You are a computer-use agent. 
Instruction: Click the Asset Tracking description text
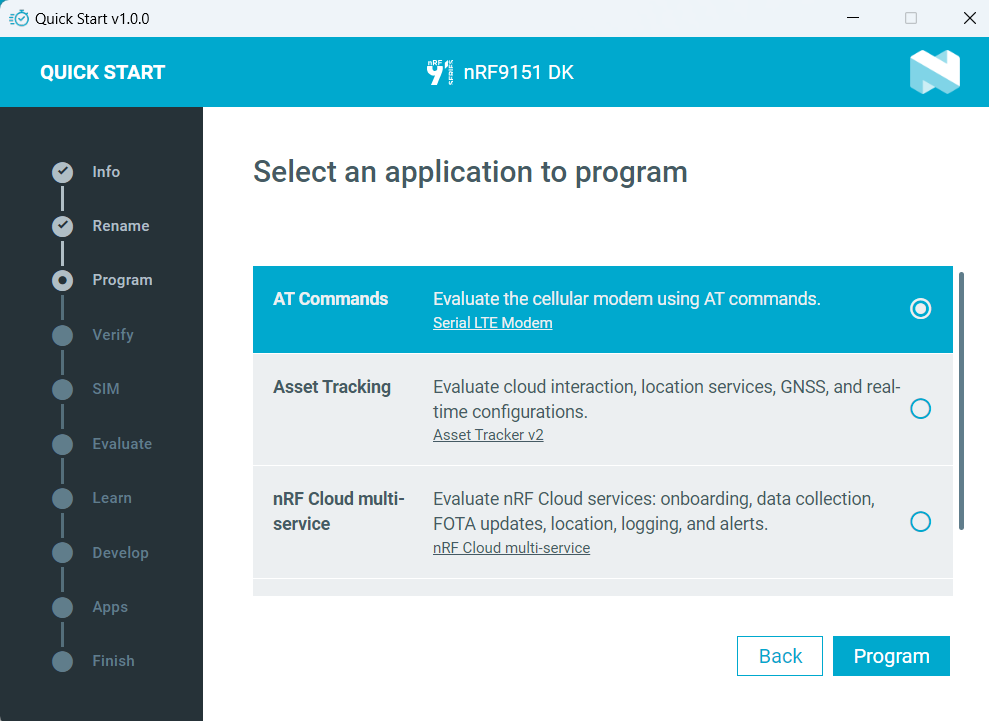tap(667, 399)
